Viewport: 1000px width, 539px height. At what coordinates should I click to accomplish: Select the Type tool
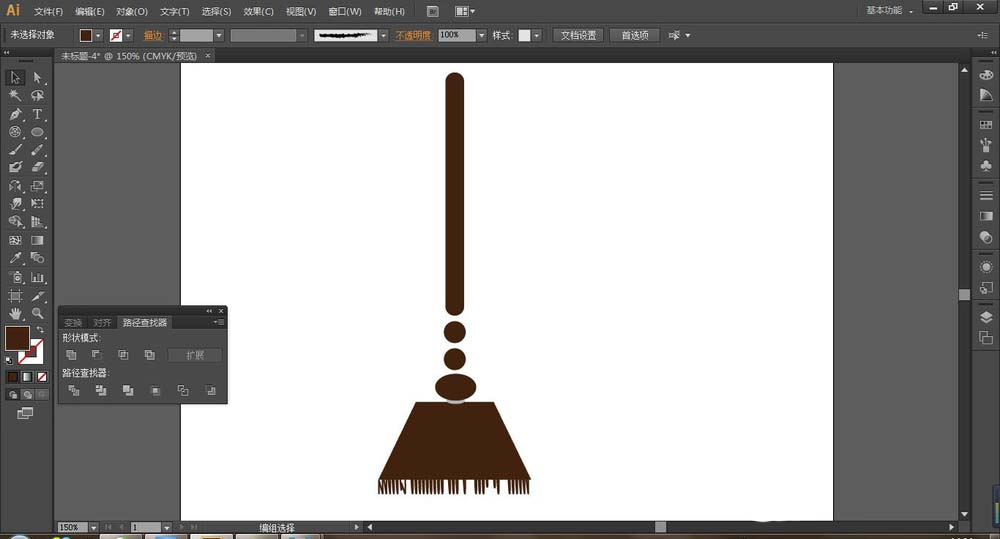[x=37, y=114]
